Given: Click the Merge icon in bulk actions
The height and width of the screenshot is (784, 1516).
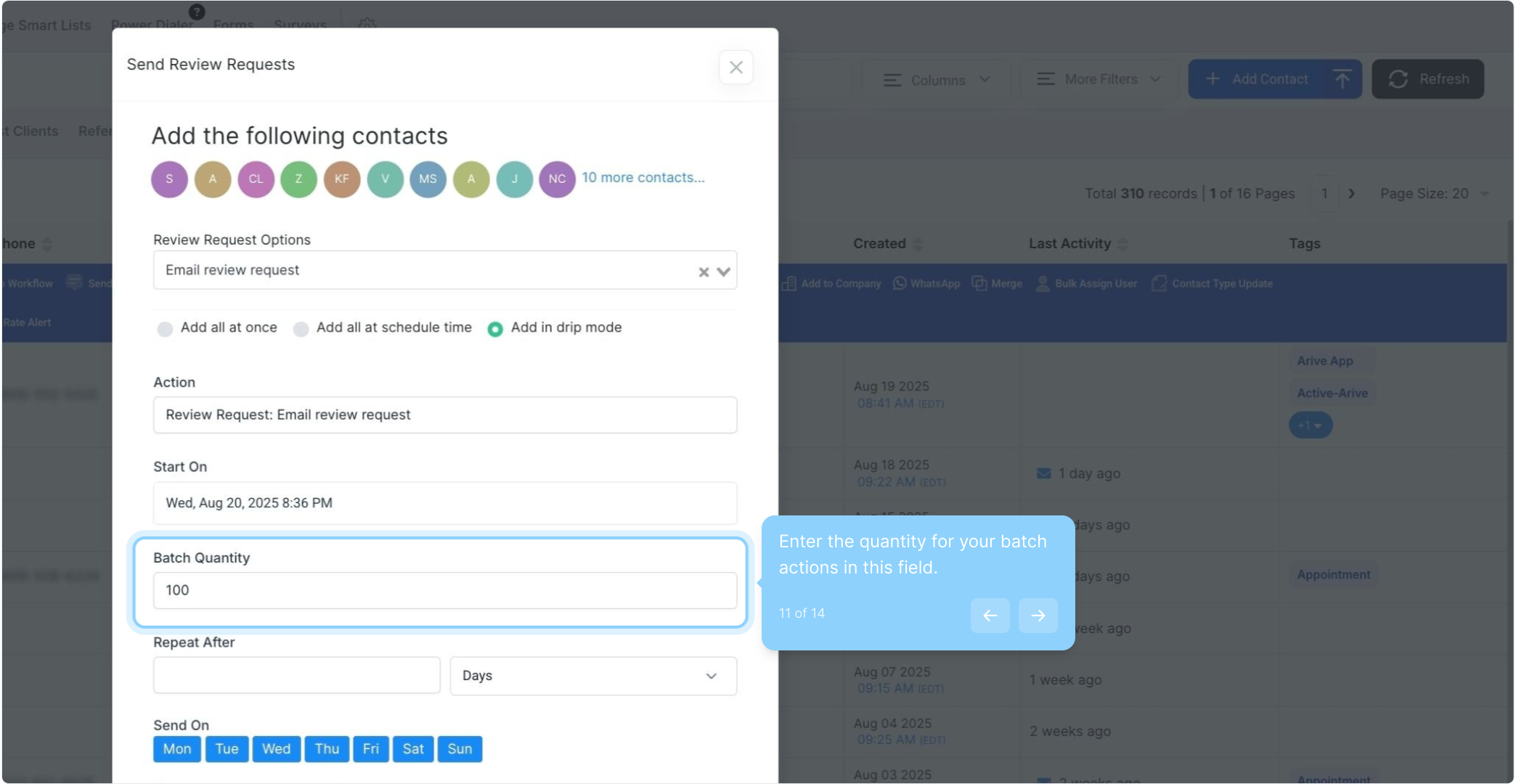Looking at the screenshot, I should click(979, 284).
